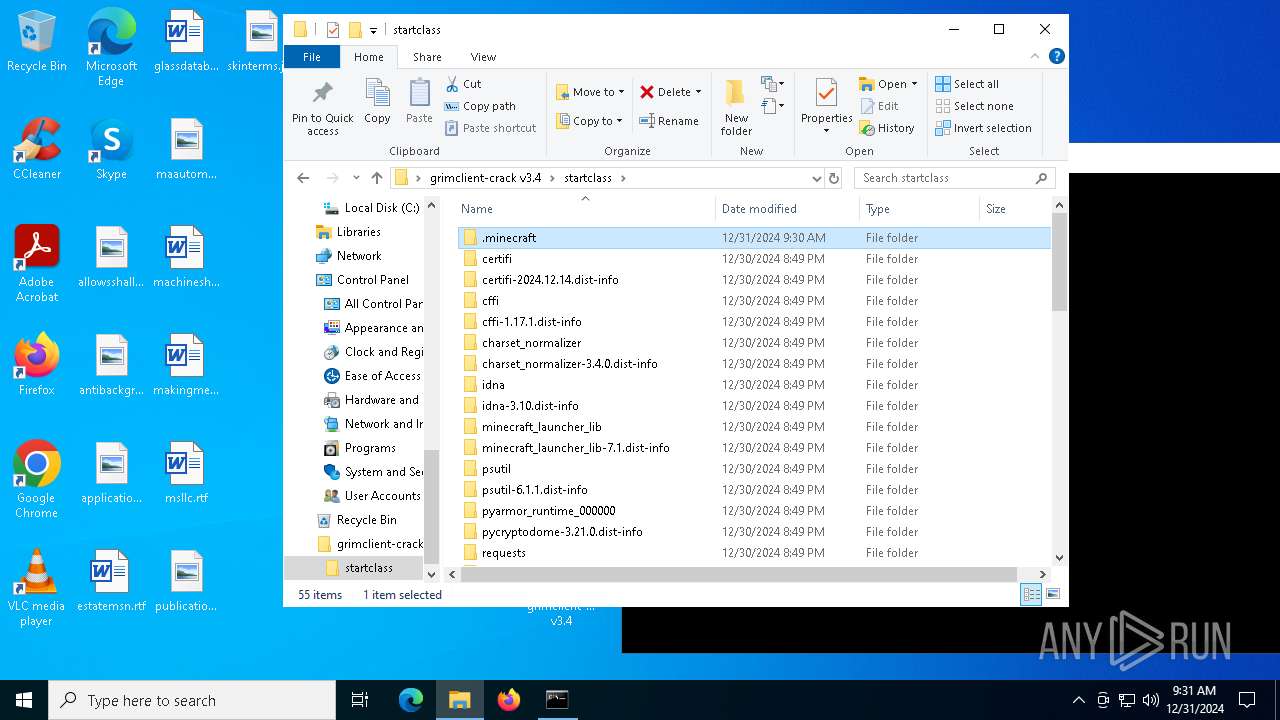
Task: Click Invert selection
Action: pyautogui.click(x=983, y=128)
